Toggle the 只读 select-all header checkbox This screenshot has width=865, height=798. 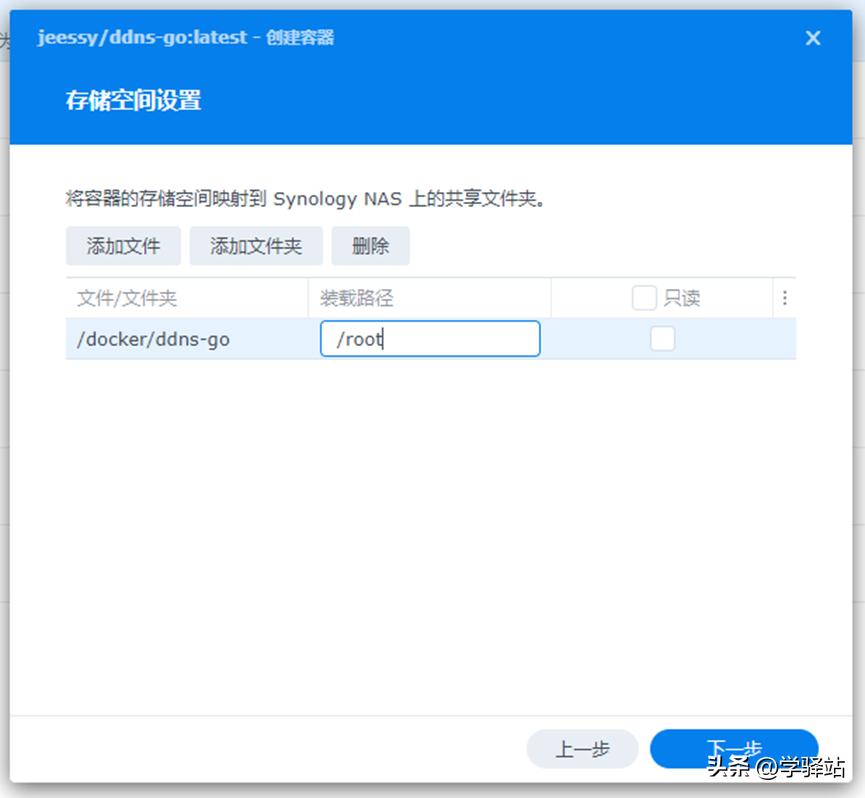tap(644, 297)
